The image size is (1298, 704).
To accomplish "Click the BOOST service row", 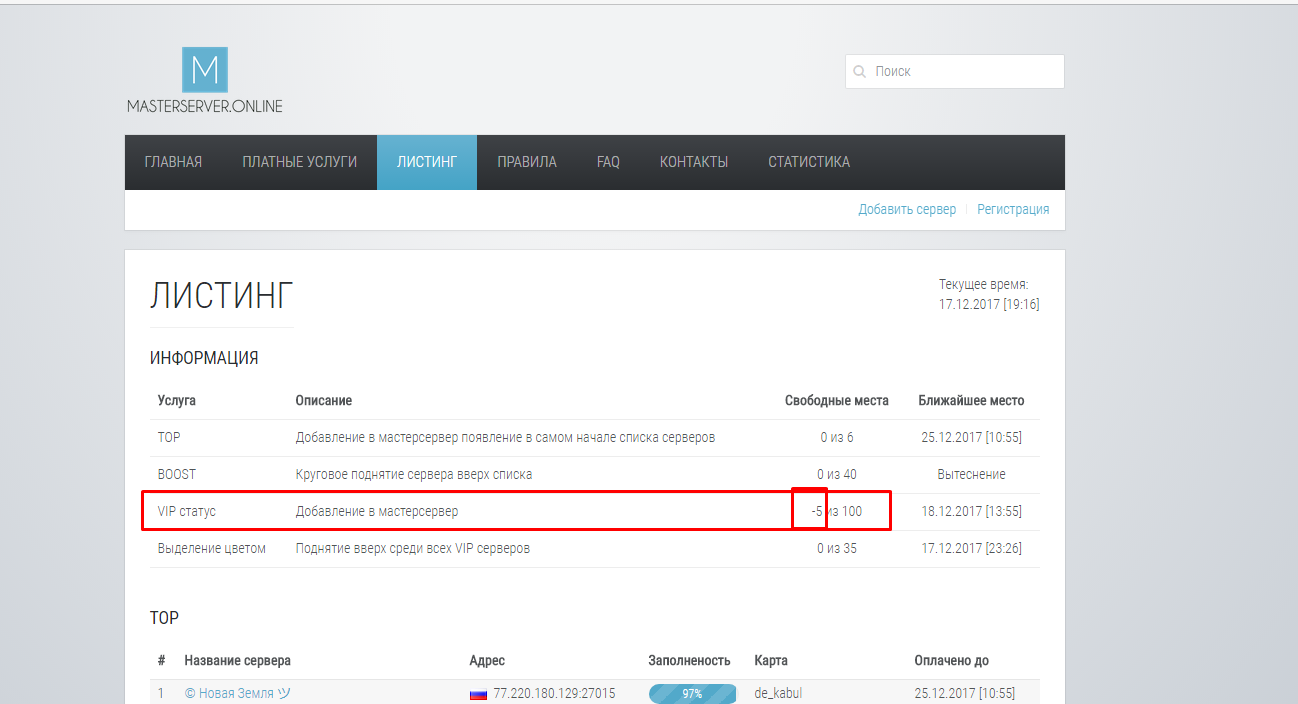I will click(595, 474).
